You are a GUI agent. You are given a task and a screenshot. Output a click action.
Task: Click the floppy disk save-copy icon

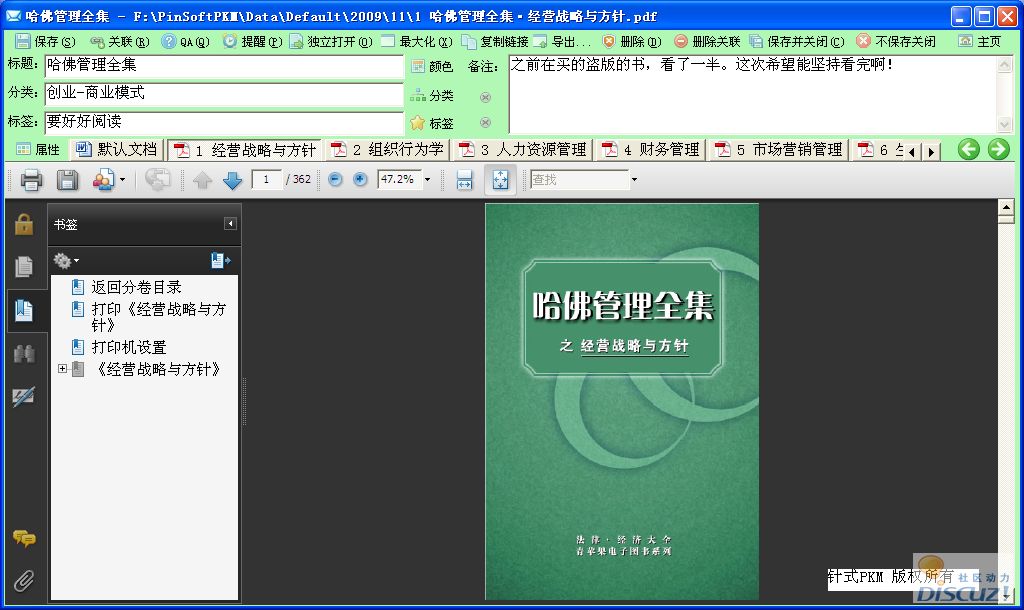[67, 180]
